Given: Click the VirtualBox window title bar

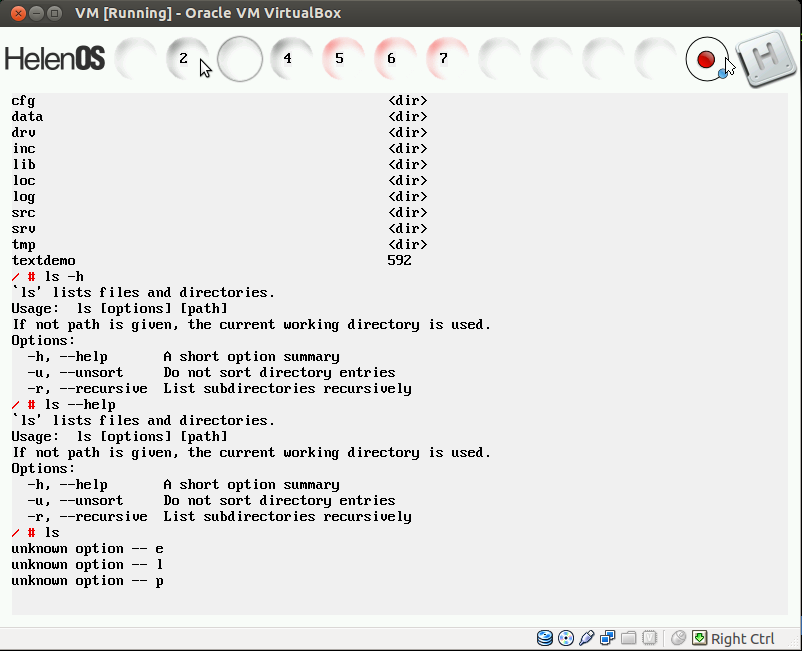Looking at the screenshot, I should [400, 13].
